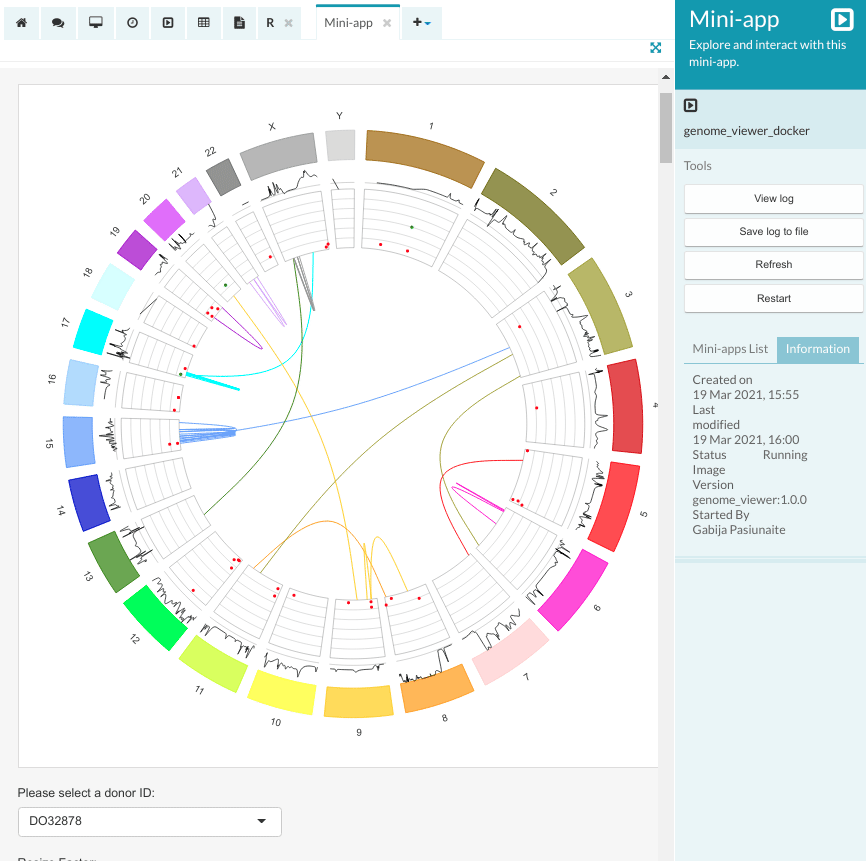Open the file document icon tab
The width and height of the screenshot is (866, 861).
(239, 23)
